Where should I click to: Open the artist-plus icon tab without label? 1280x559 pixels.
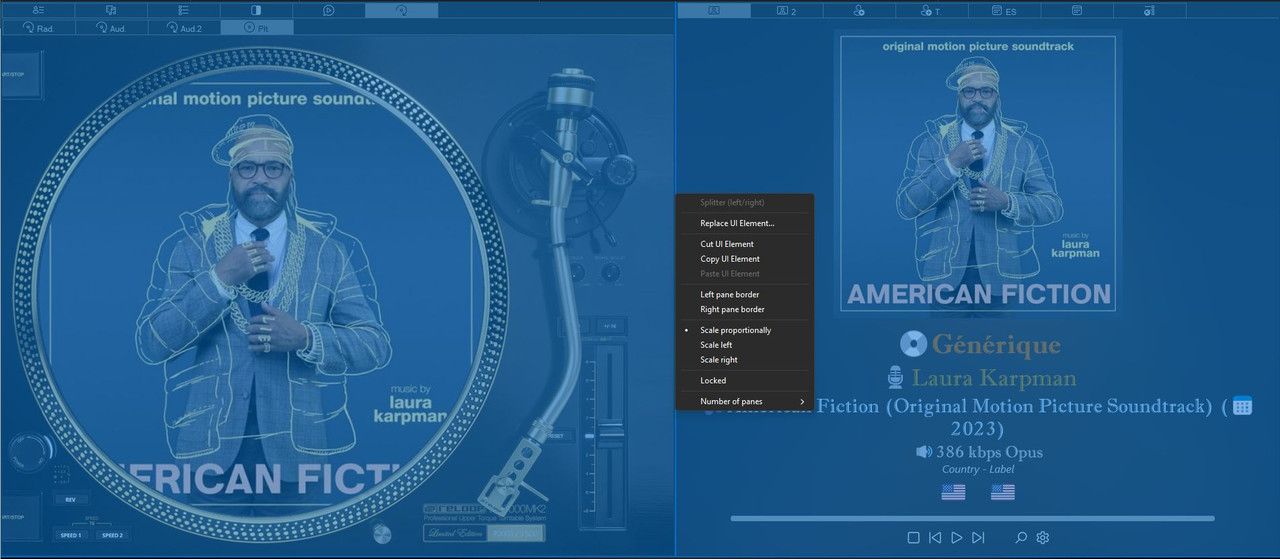tap(859, 10)
